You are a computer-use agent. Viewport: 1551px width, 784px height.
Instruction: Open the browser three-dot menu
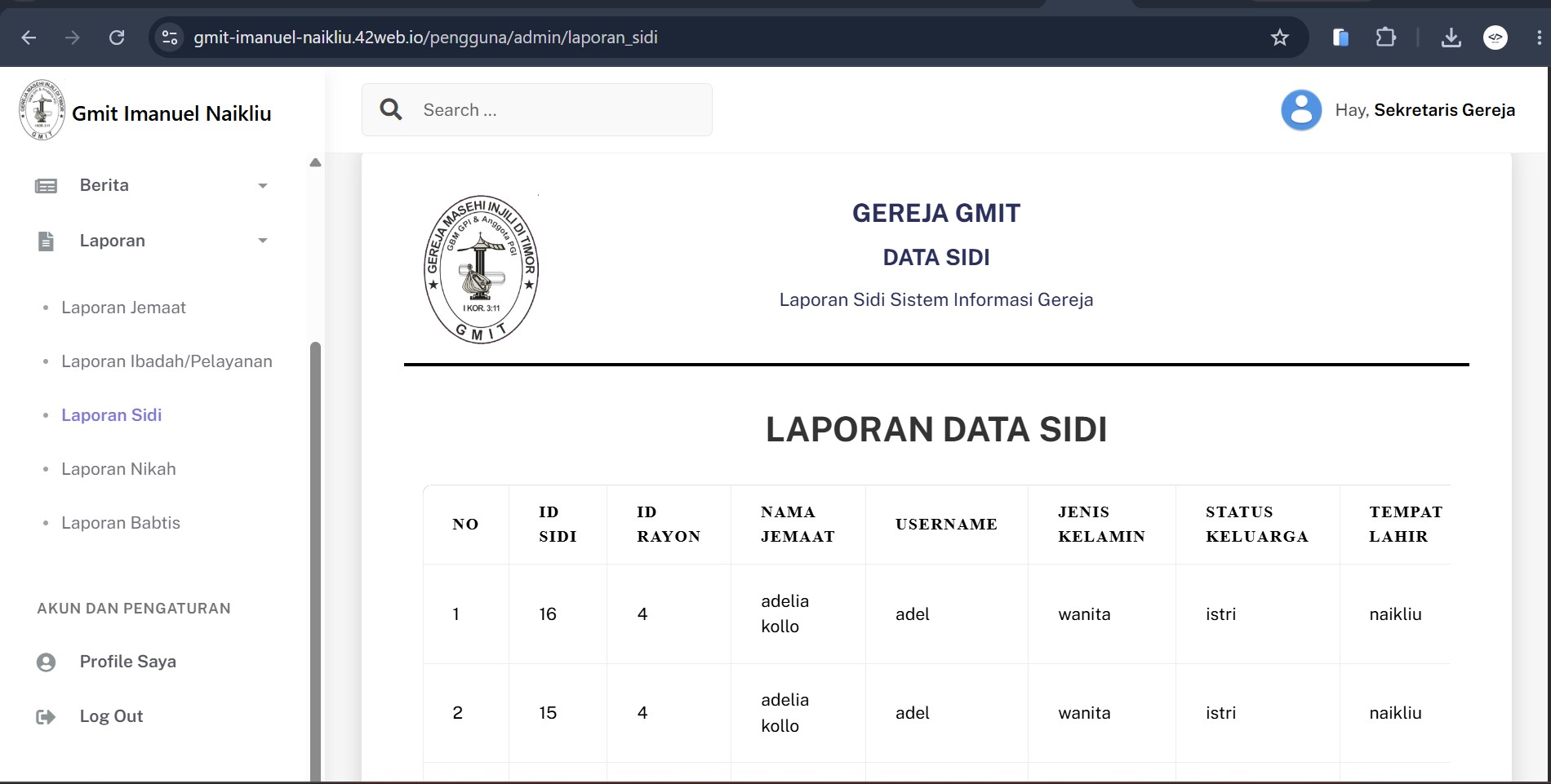1539,38
